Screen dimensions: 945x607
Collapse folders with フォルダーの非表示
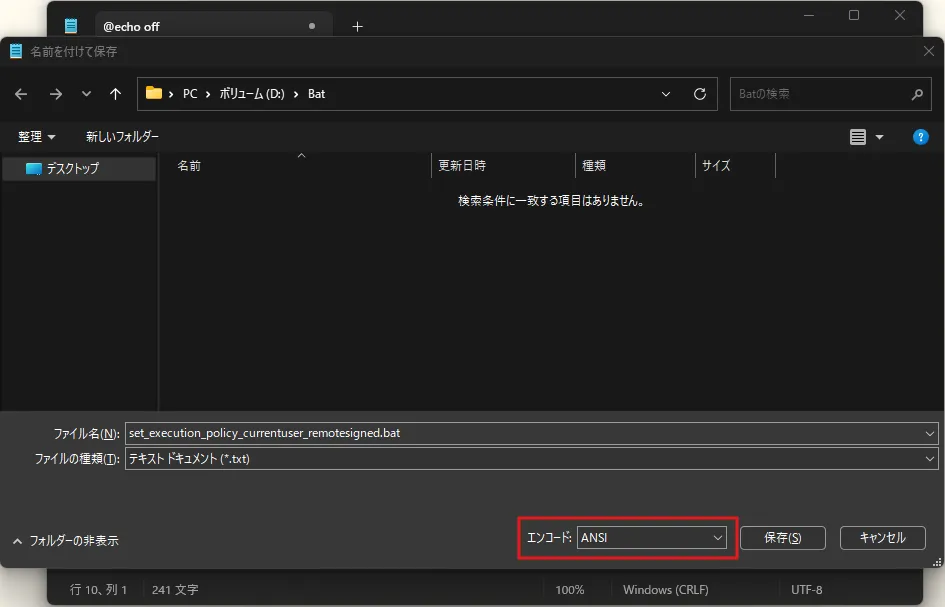click(66, 541)
